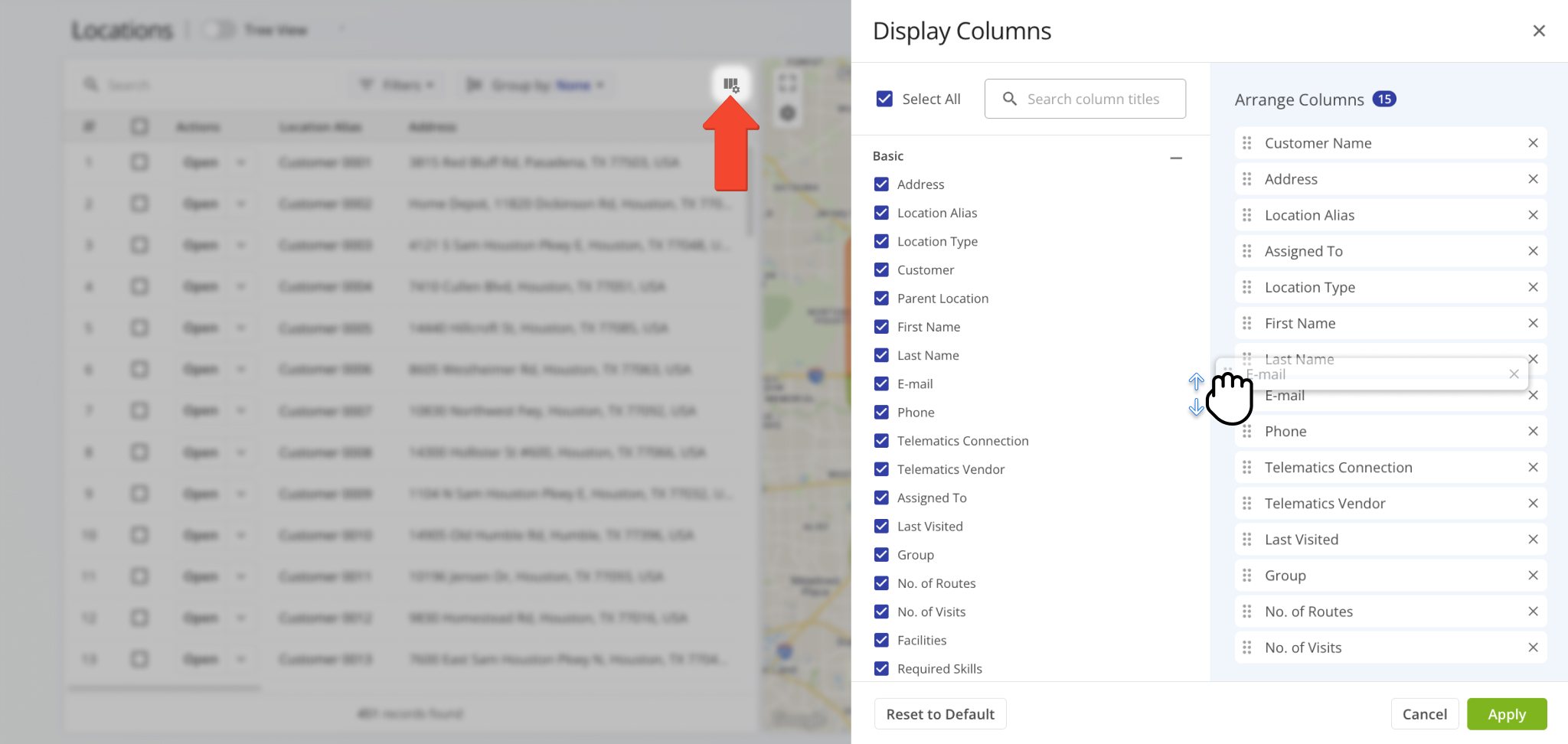Image resolution: width=1568 pixels, height=744 pixels.
Task: Apply the column changes
Action: (1507, 714)
